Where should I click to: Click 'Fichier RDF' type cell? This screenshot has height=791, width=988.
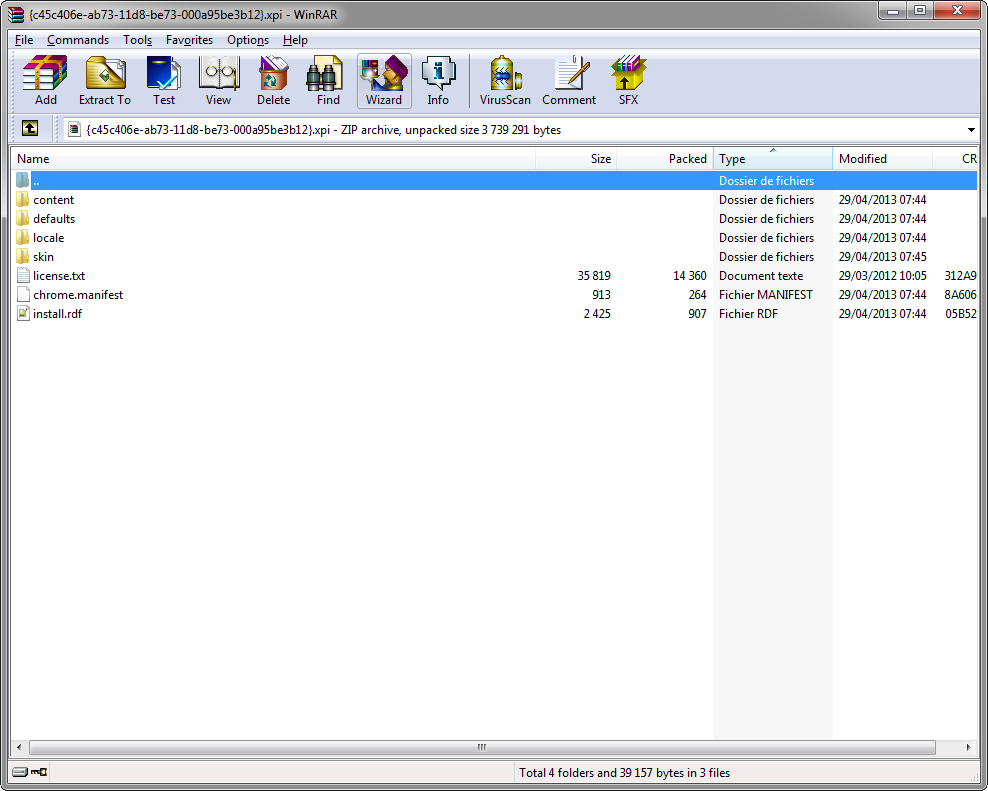(749, 313)
